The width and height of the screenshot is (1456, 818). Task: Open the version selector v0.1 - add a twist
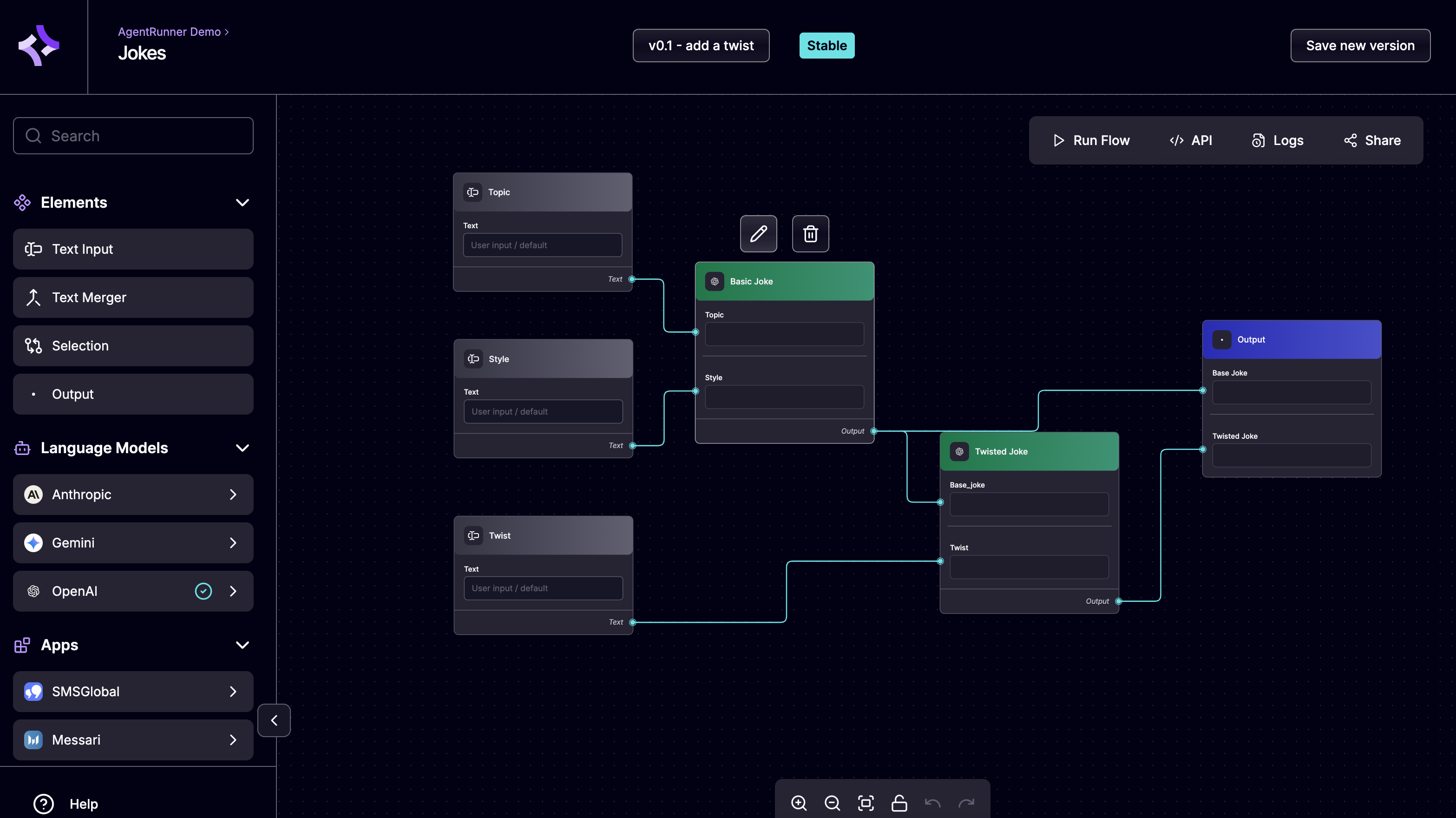[x=701, y=46]
